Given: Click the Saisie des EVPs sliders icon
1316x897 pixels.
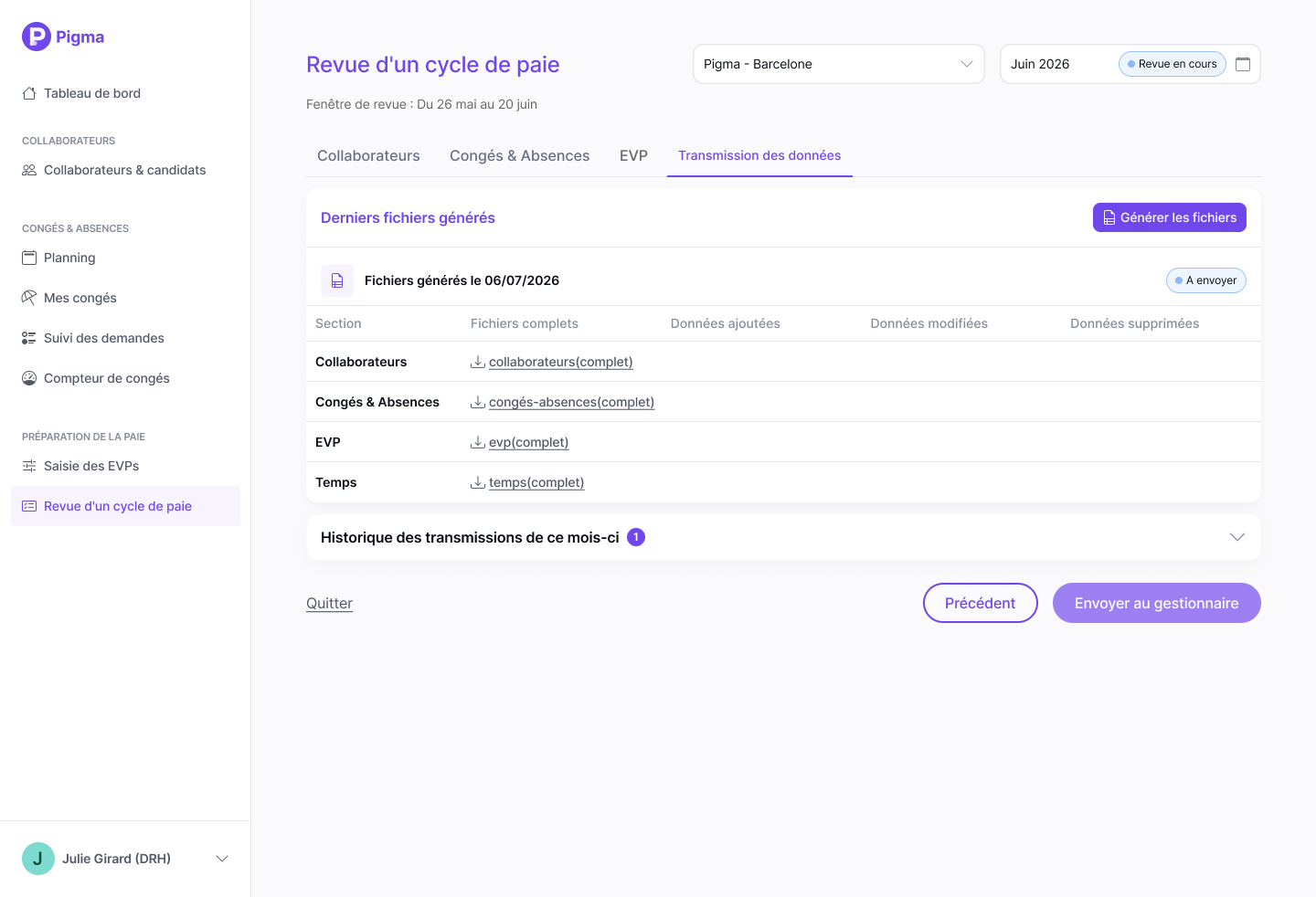Looking at the screenshot, I should click(29, 466).
